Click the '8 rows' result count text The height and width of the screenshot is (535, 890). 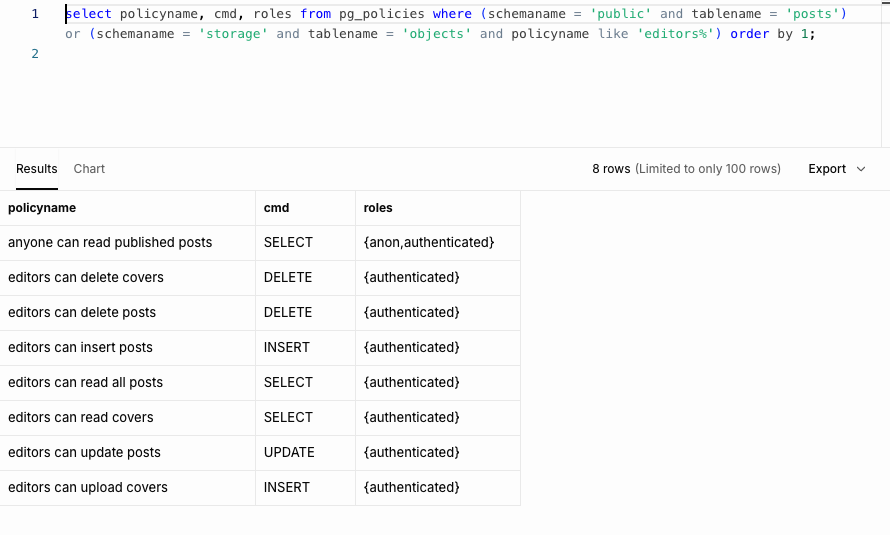(611, 169)
